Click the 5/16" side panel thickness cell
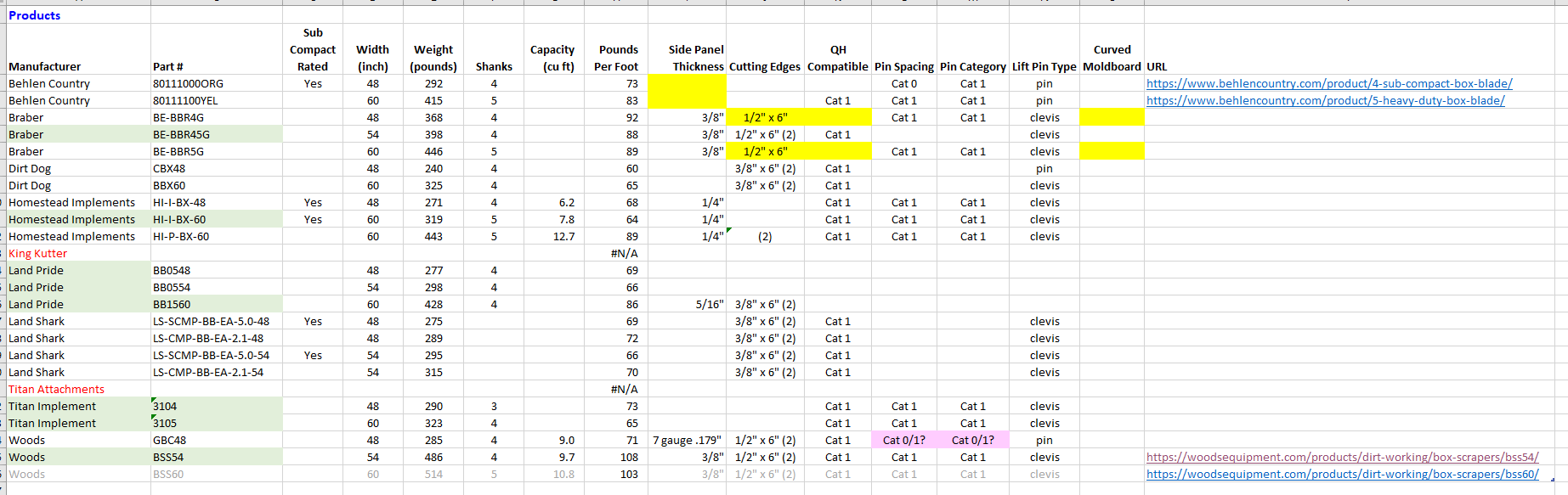 coord(709,304)
